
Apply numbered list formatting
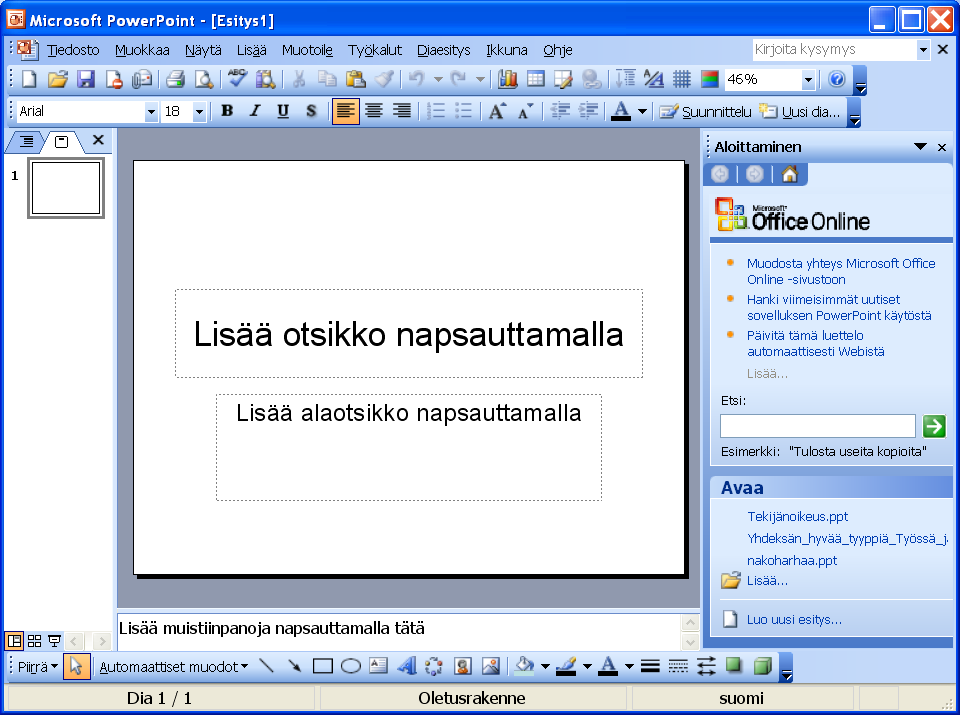click(x=436, y=111)
